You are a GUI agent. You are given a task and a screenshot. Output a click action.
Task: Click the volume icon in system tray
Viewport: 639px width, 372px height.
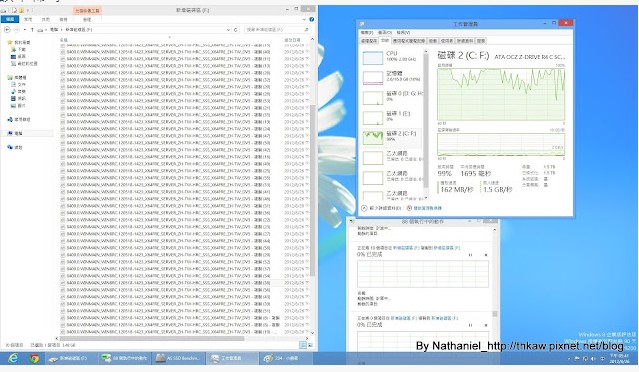(593, 359)
